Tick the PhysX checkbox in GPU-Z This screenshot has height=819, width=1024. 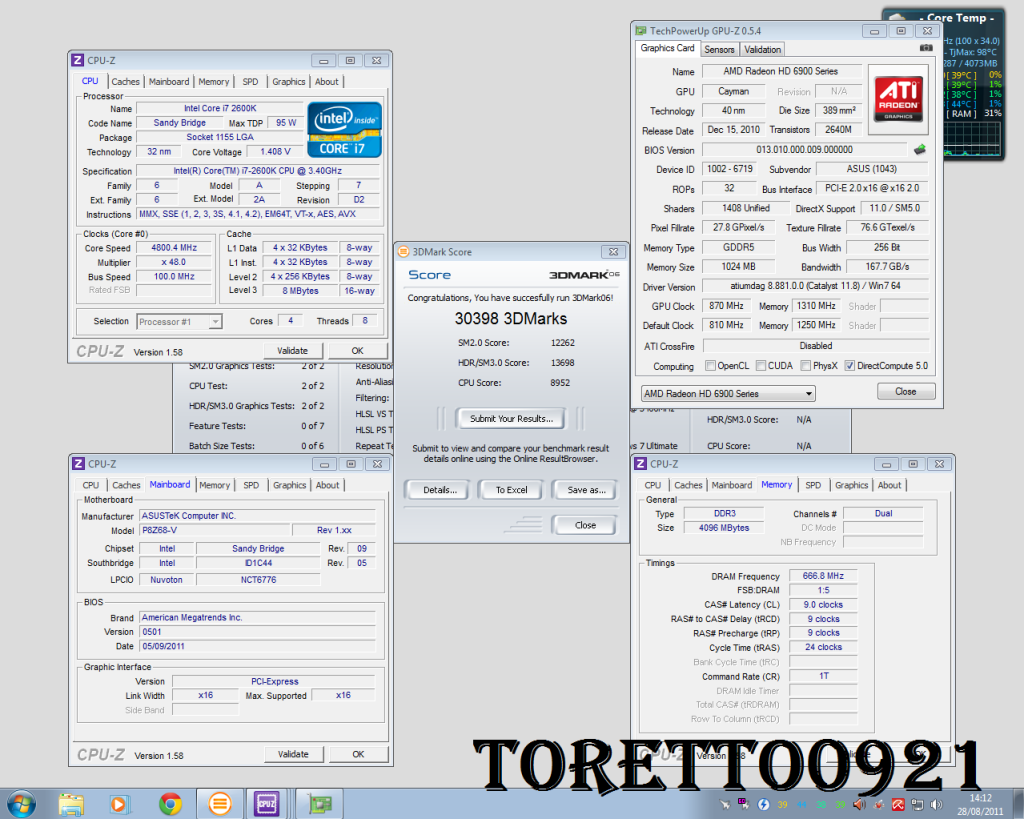click(x=805, y=366)
